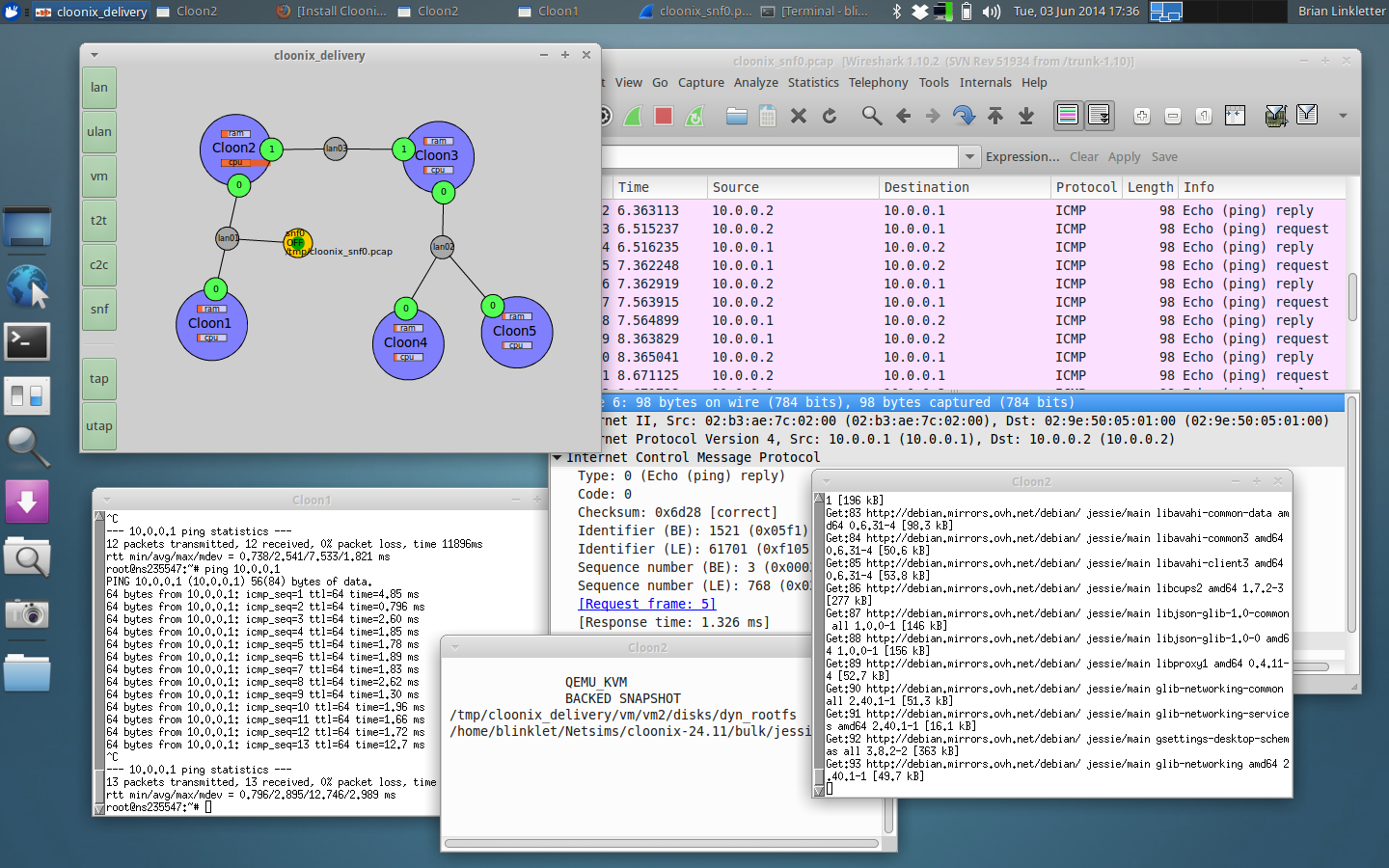Select the lan03 node in cloonix graph
Screen dimensions: 1389x868
tap(335, 149)
